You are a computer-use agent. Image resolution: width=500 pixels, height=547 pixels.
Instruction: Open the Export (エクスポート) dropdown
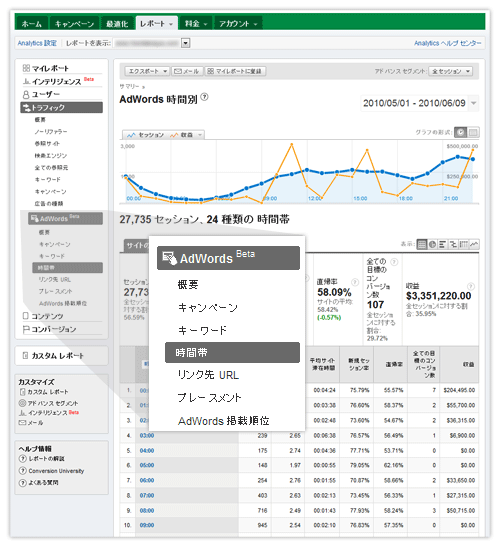(147, 71)
